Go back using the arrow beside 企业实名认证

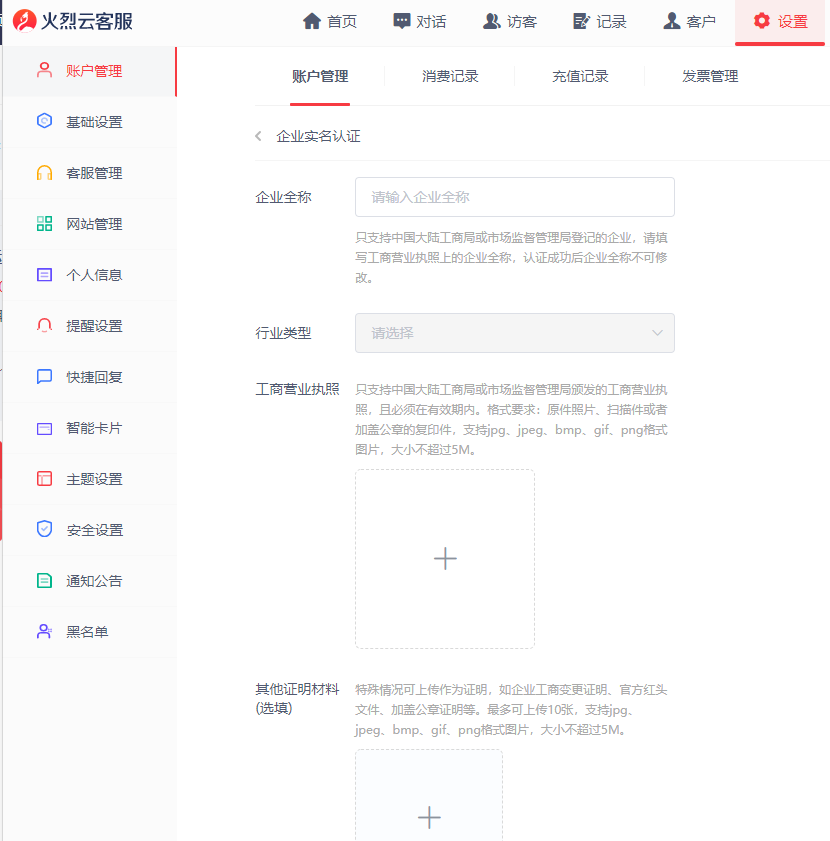point(259,136)
